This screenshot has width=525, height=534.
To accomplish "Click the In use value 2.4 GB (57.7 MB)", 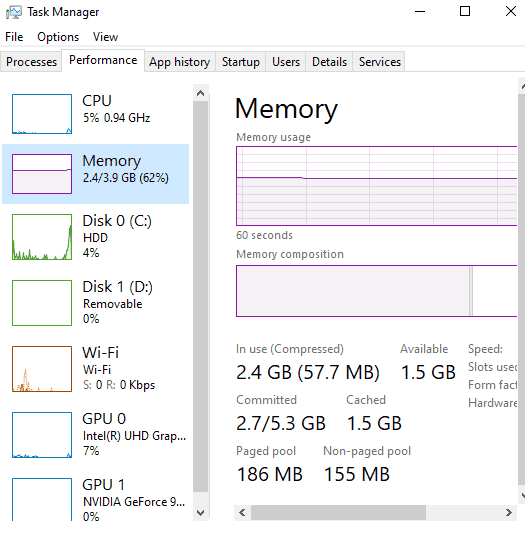I will click(308, 372).
